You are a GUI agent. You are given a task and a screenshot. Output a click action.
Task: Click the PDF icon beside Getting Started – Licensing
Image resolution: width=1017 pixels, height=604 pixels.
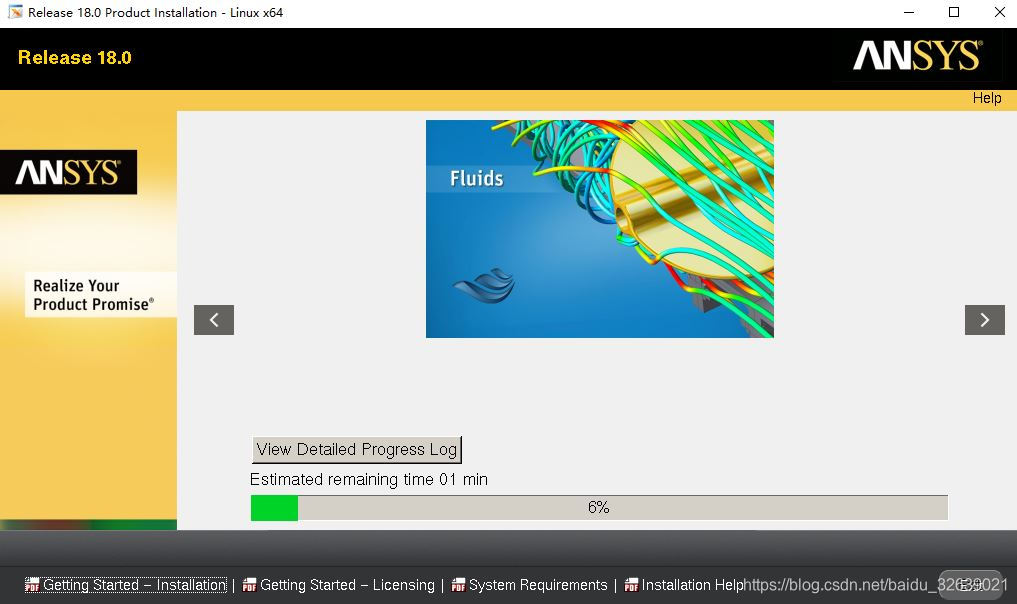pos(249,585)
